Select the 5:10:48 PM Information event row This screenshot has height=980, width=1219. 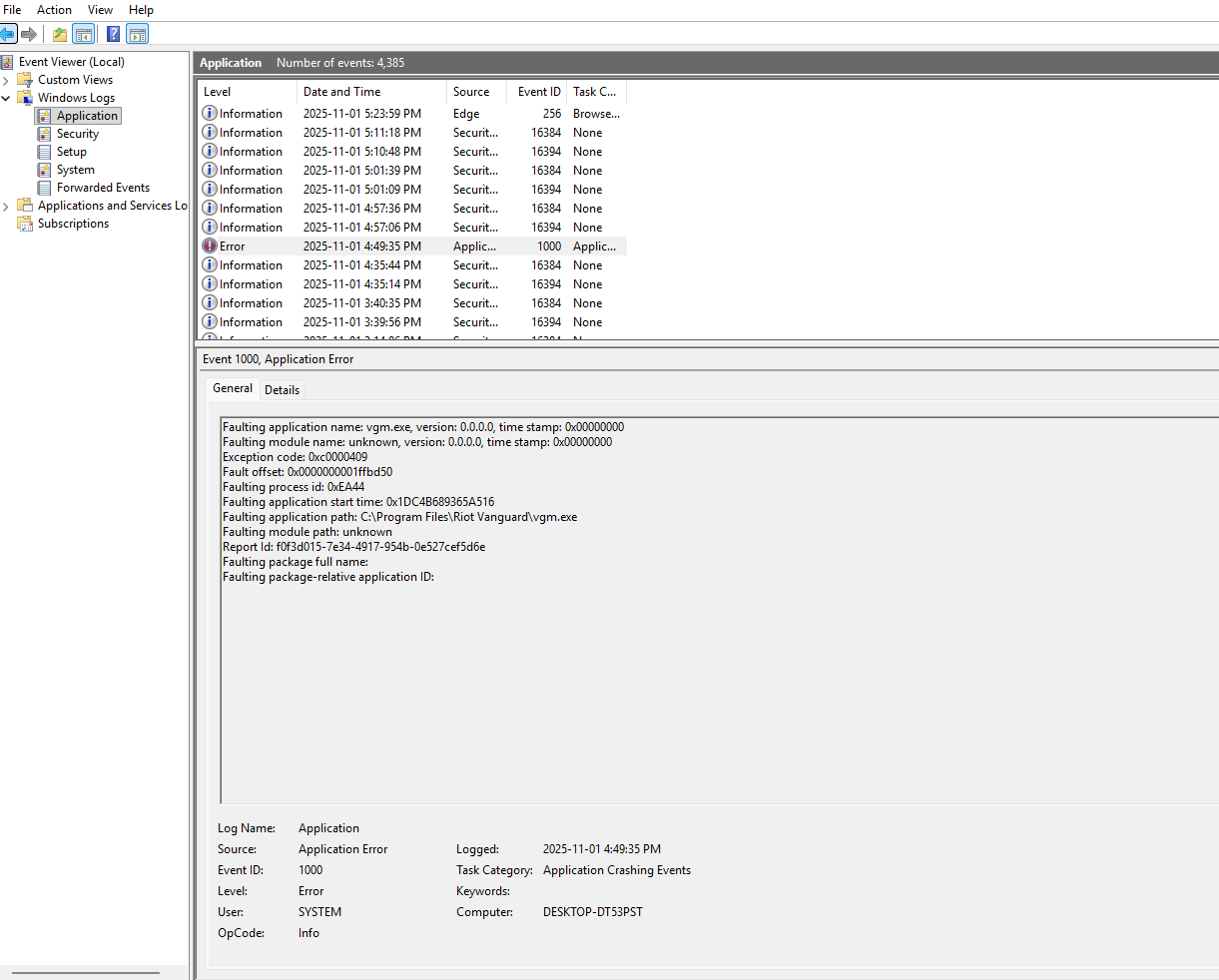(x=411, y=152)
